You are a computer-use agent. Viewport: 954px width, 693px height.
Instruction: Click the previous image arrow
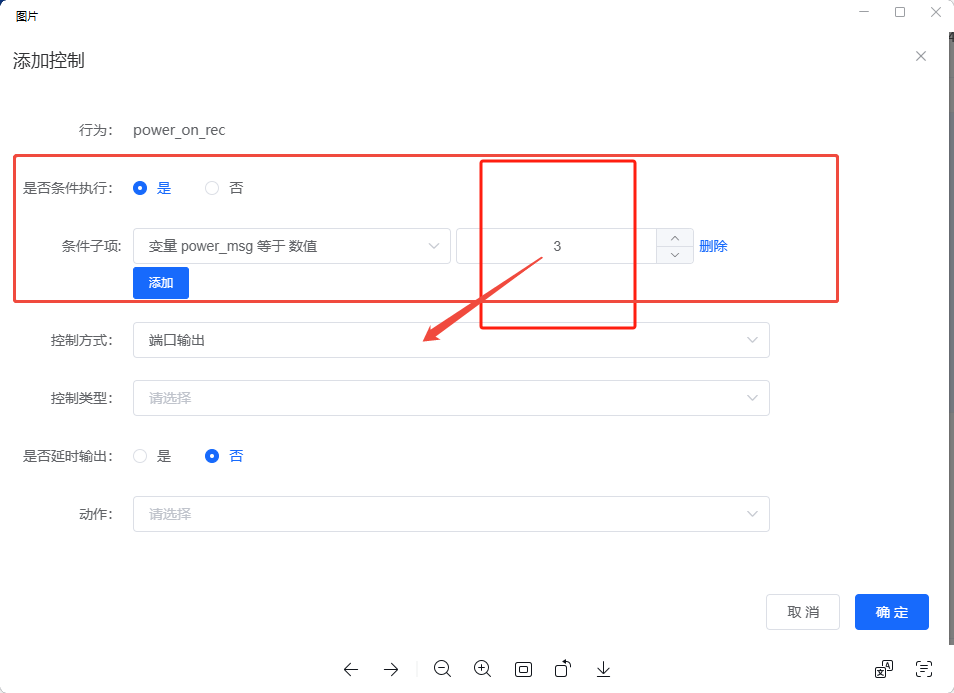[x=351, y=669]
